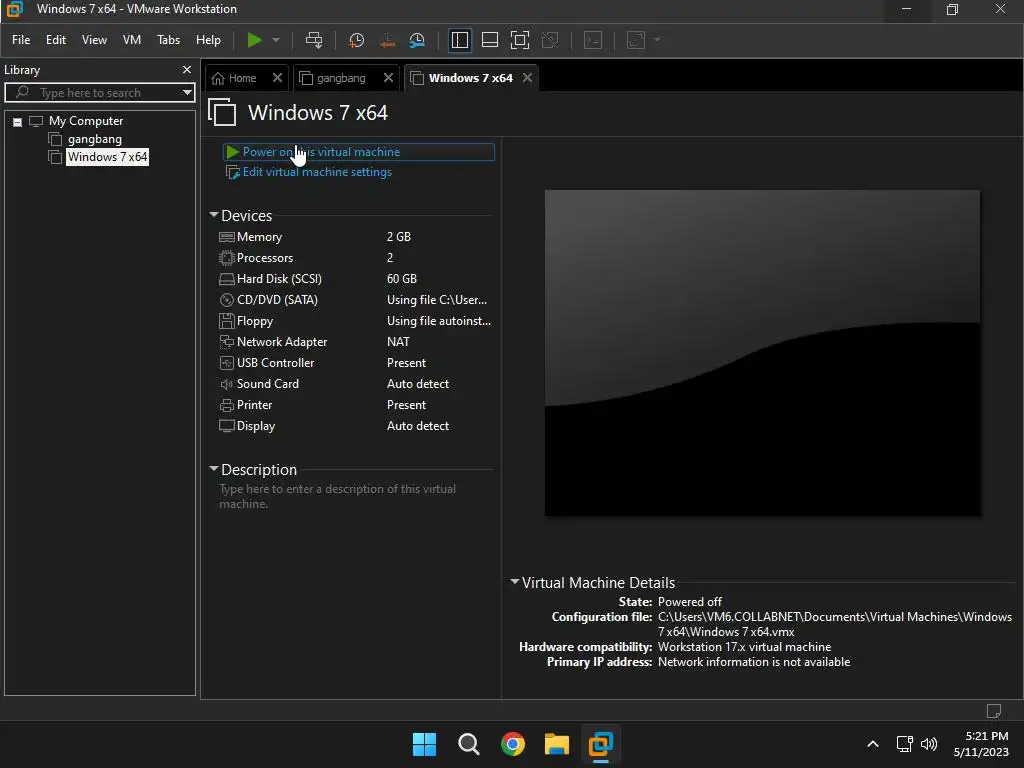This screenshot has height=768, width=1024.
Task: Collapse the Description section
Action: pos(214,469)
